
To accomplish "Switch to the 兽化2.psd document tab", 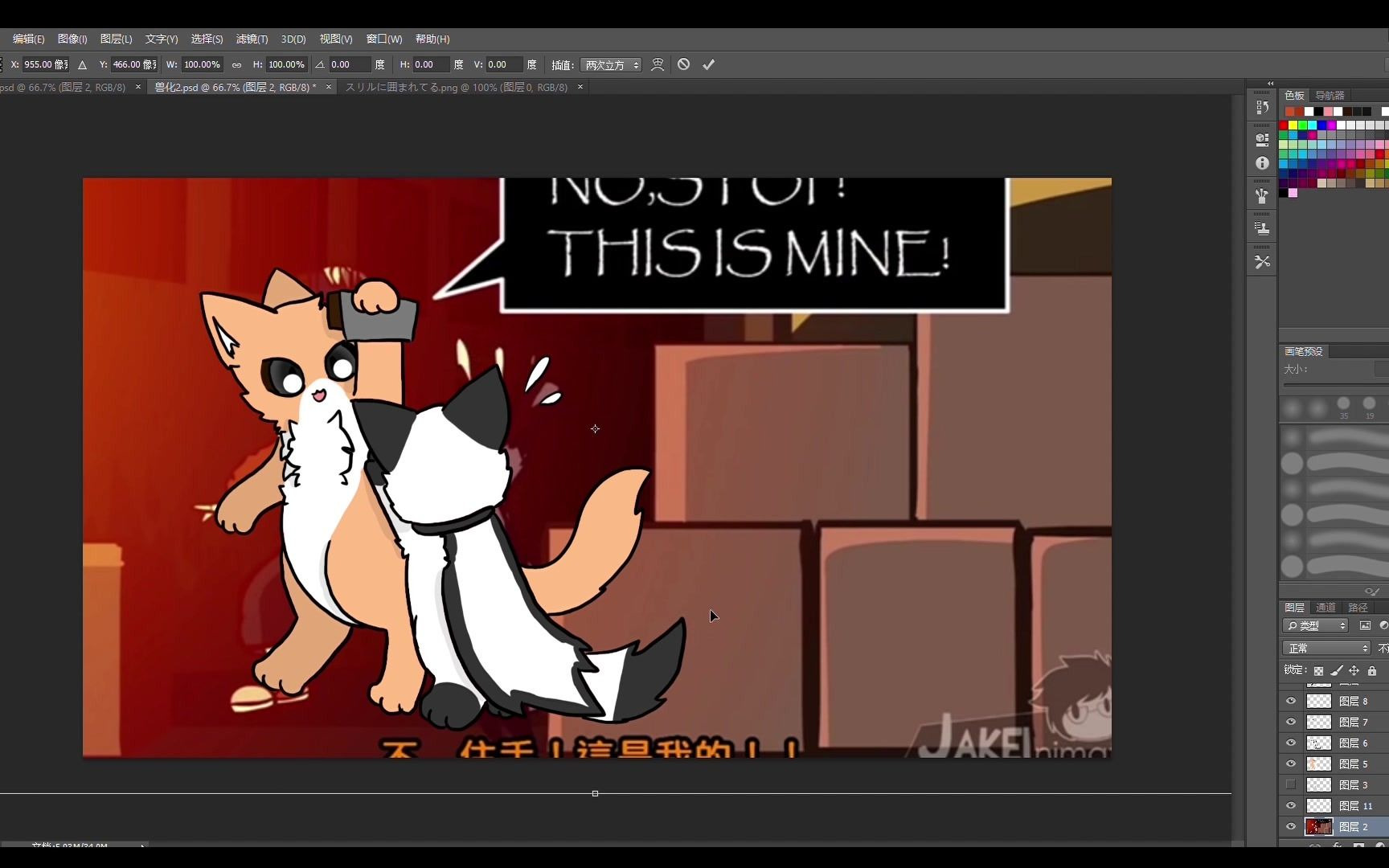I will click(x=235, y=87).
